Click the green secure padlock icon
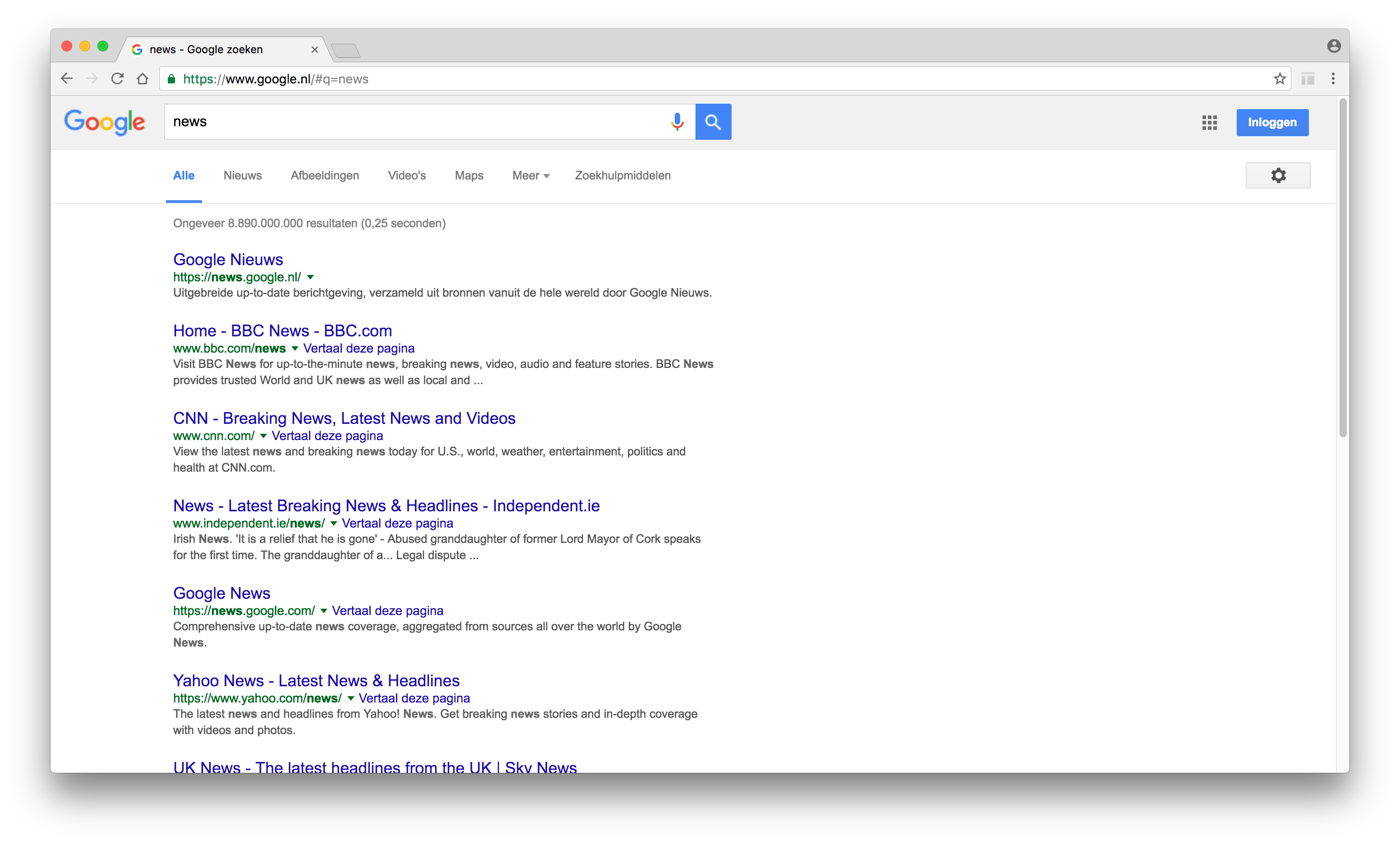The width and height of the screenshot is (1400, 845). (171, 79)
